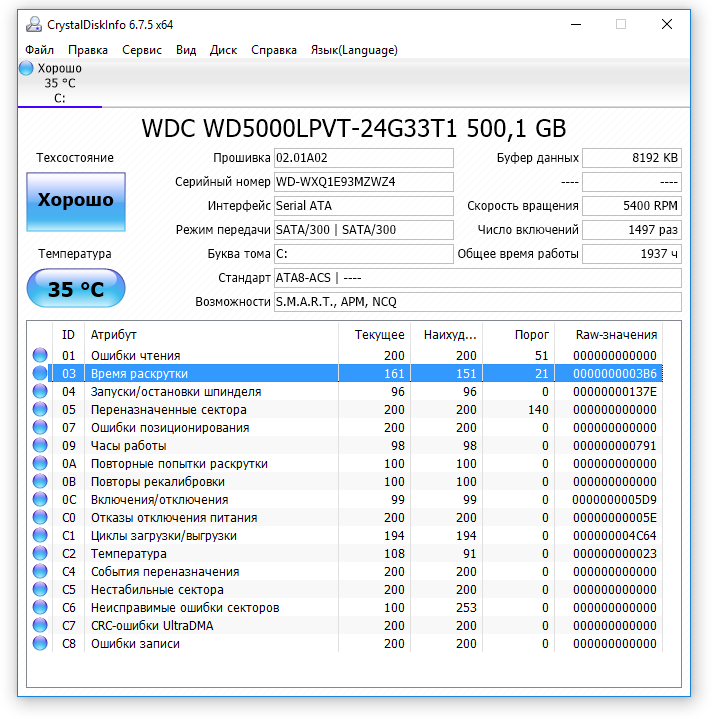Click the Наихуд... column header

(447, 335)
